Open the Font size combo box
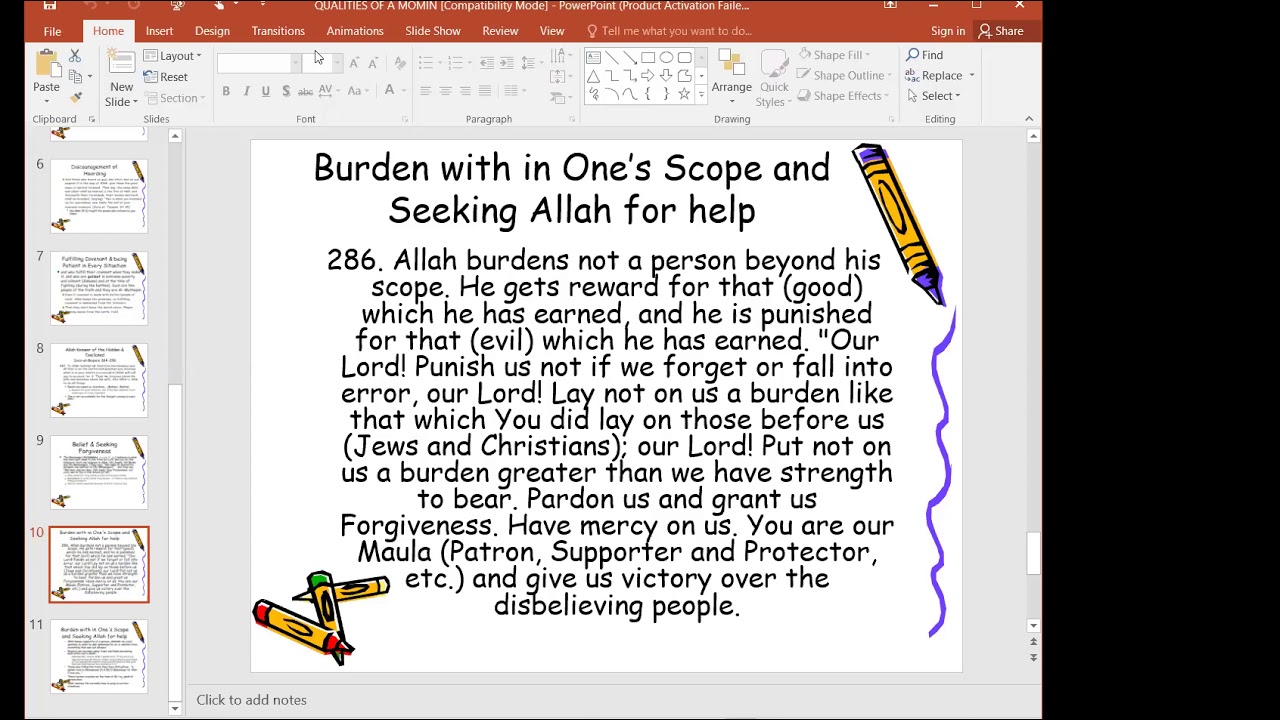The width and height of the screenshot is (1280, 720). point(322,64)
